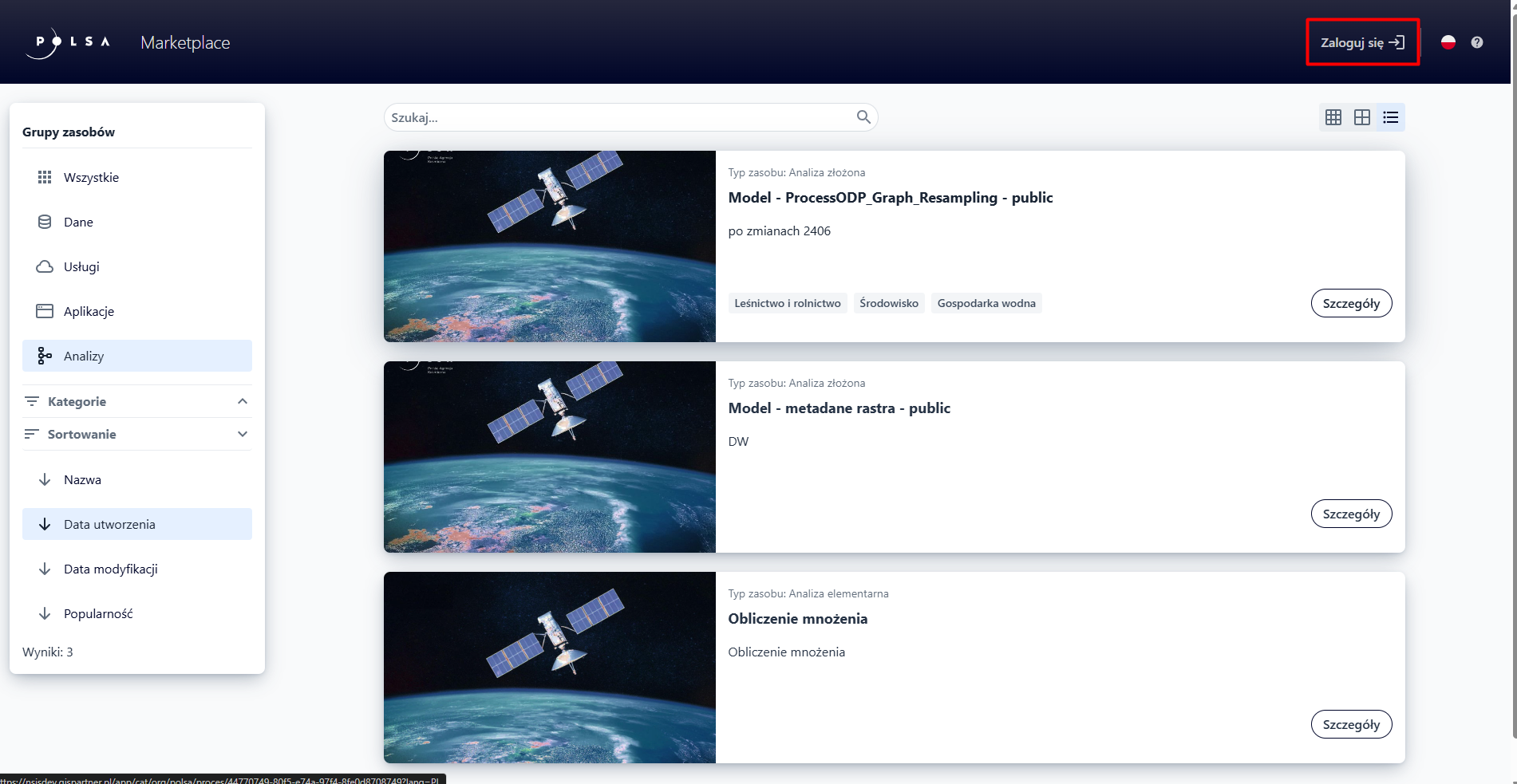
Task: Click arrow icon next to Popularność
Action: (45, 613)
